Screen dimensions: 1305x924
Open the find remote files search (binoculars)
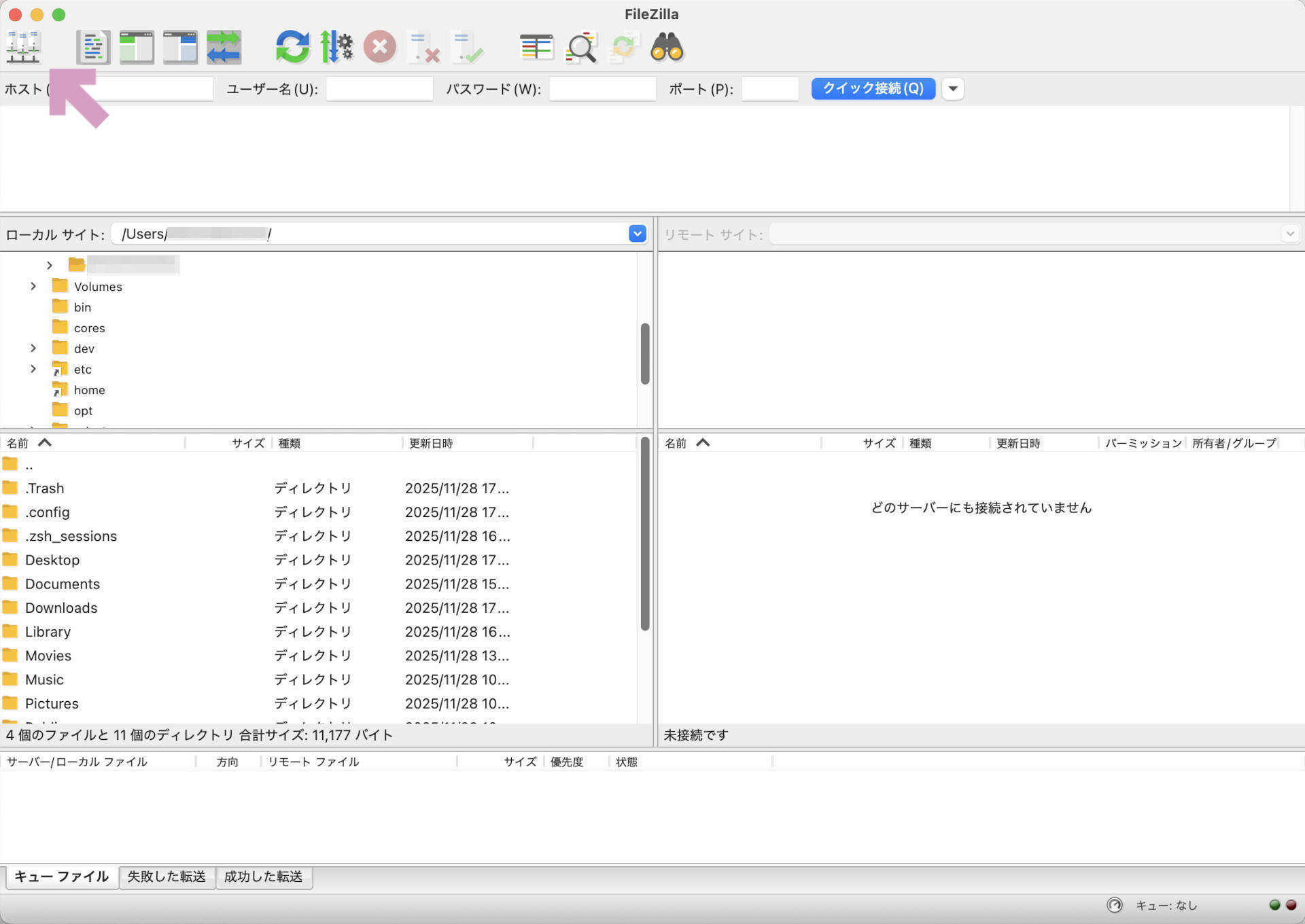tap(668, 46)
